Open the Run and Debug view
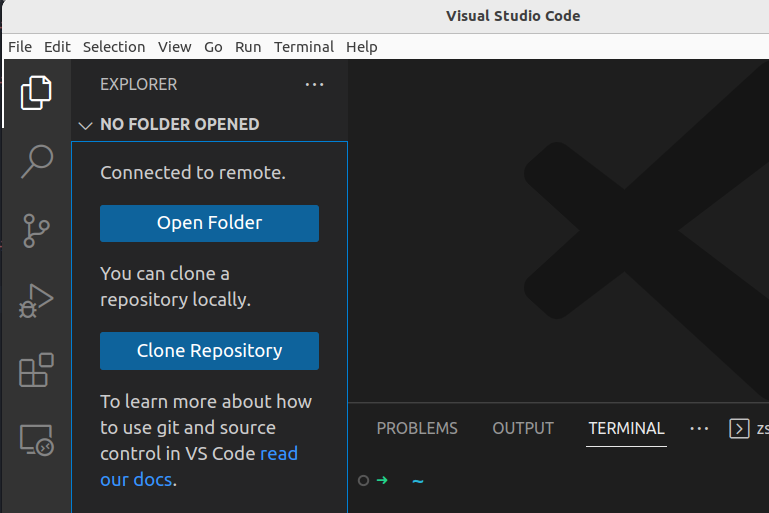The image size is (769, 513). tap(36, 300)
